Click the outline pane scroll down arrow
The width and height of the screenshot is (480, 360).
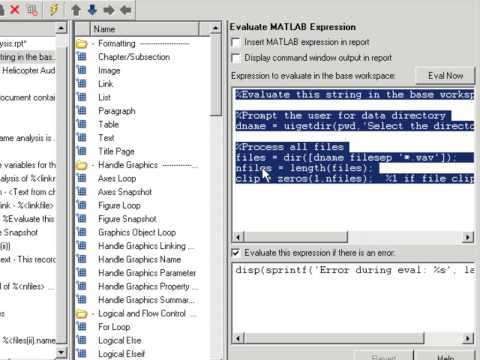coord(61,352)
